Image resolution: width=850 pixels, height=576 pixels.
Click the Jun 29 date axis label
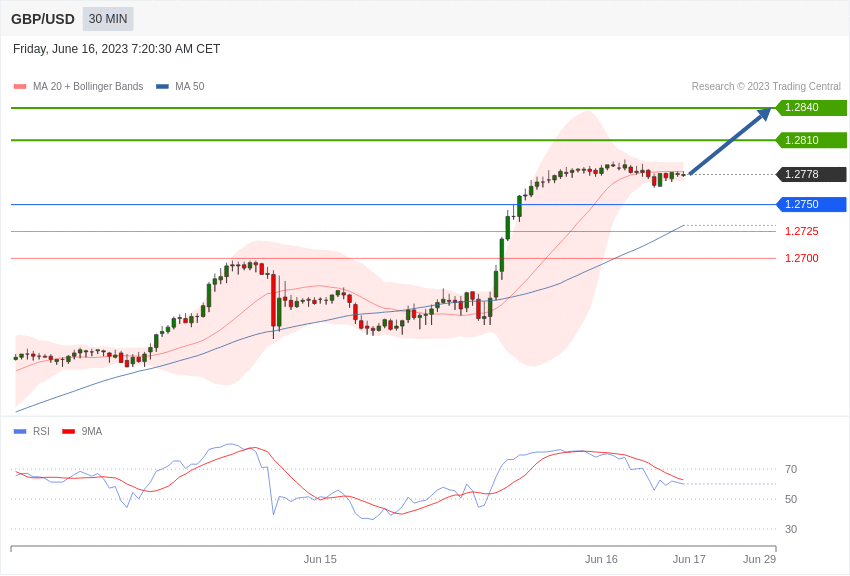pyautogui.click(x=759, y=559)
